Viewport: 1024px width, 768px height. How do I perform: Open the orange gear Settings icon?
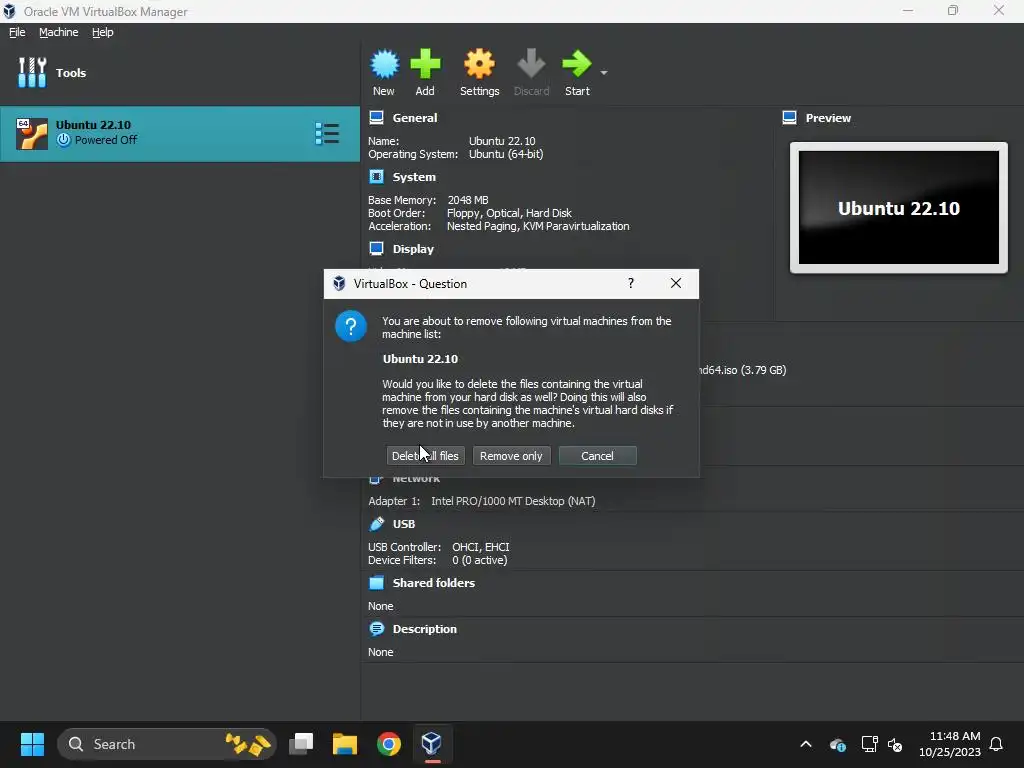tap(479, 64)
